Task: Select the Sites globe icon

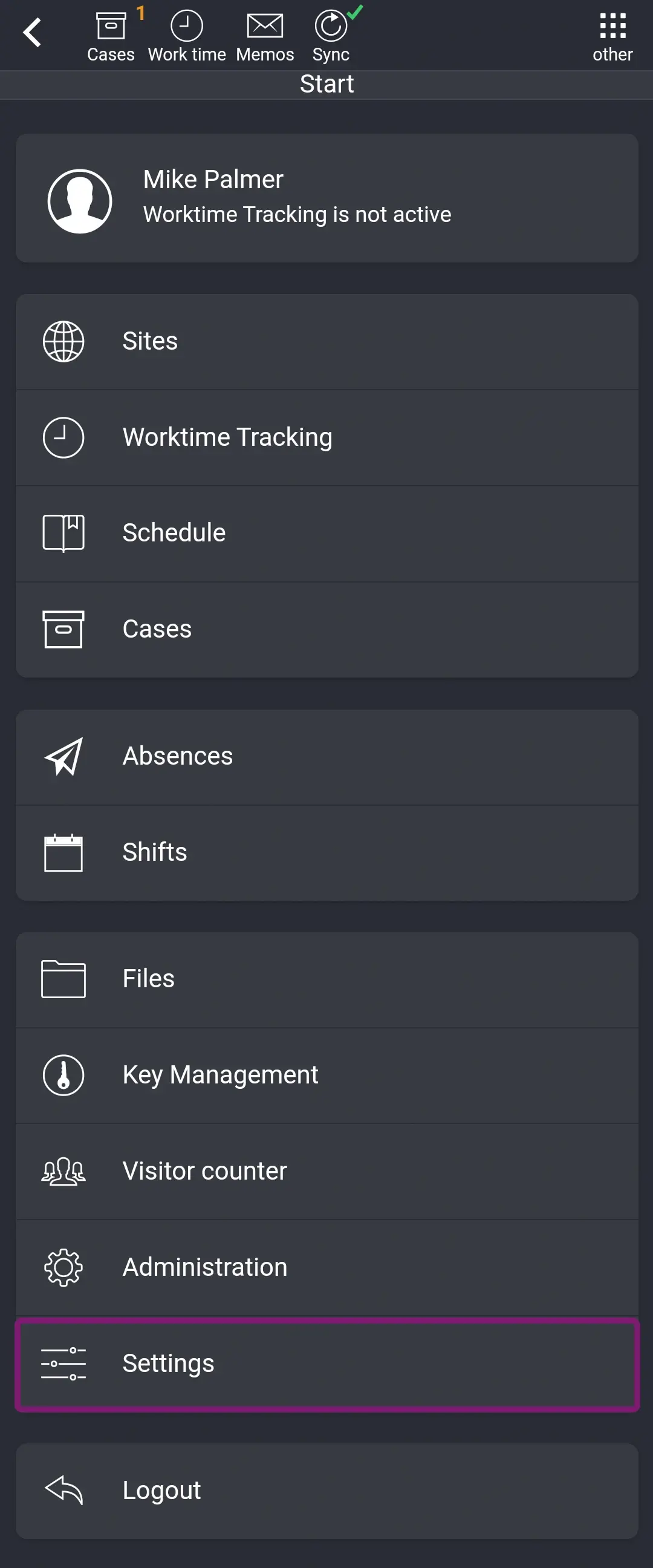Action: (63, 341)
